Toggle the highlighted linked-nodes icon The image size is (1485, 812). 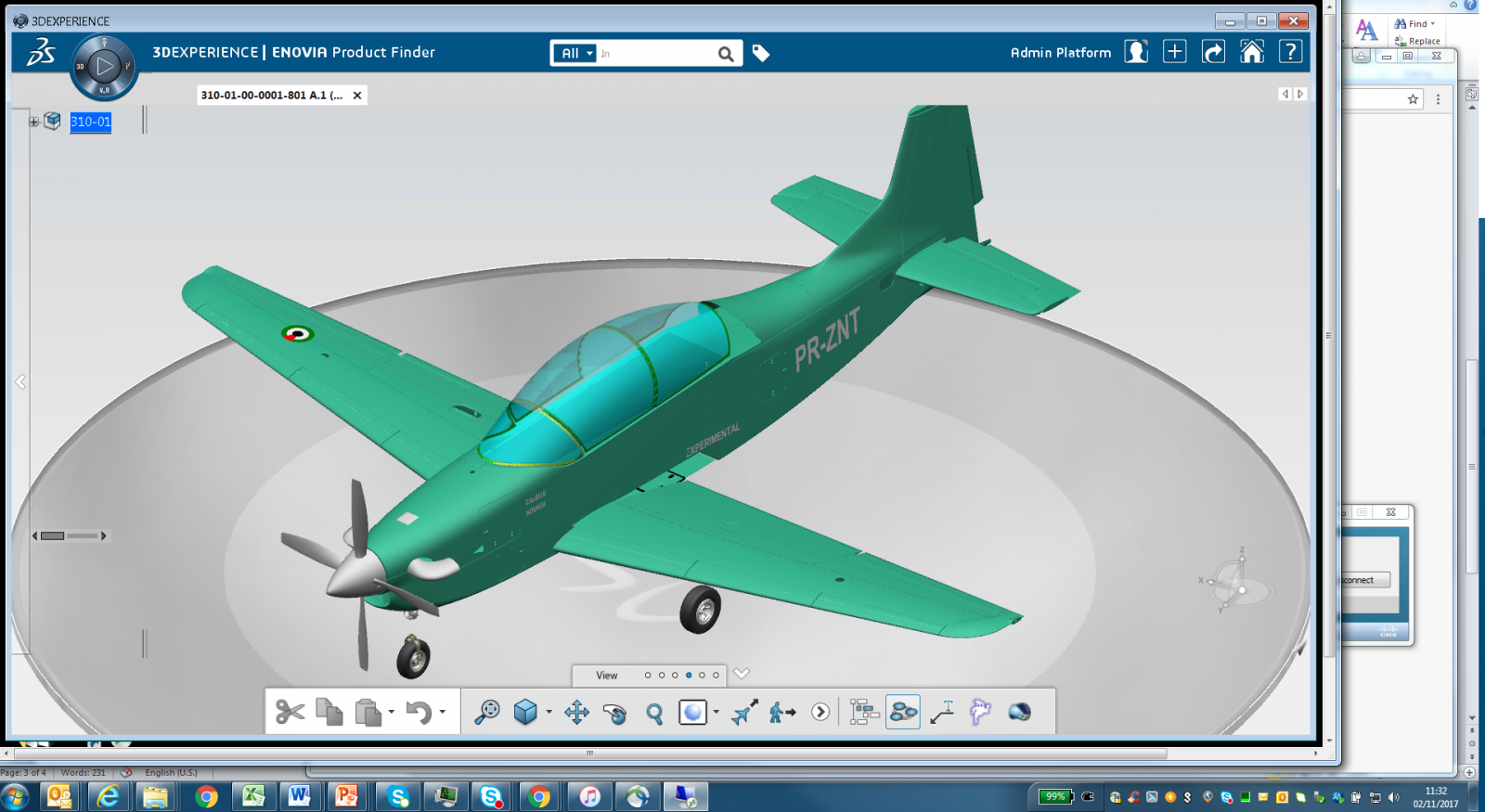[x=903, y=712]
